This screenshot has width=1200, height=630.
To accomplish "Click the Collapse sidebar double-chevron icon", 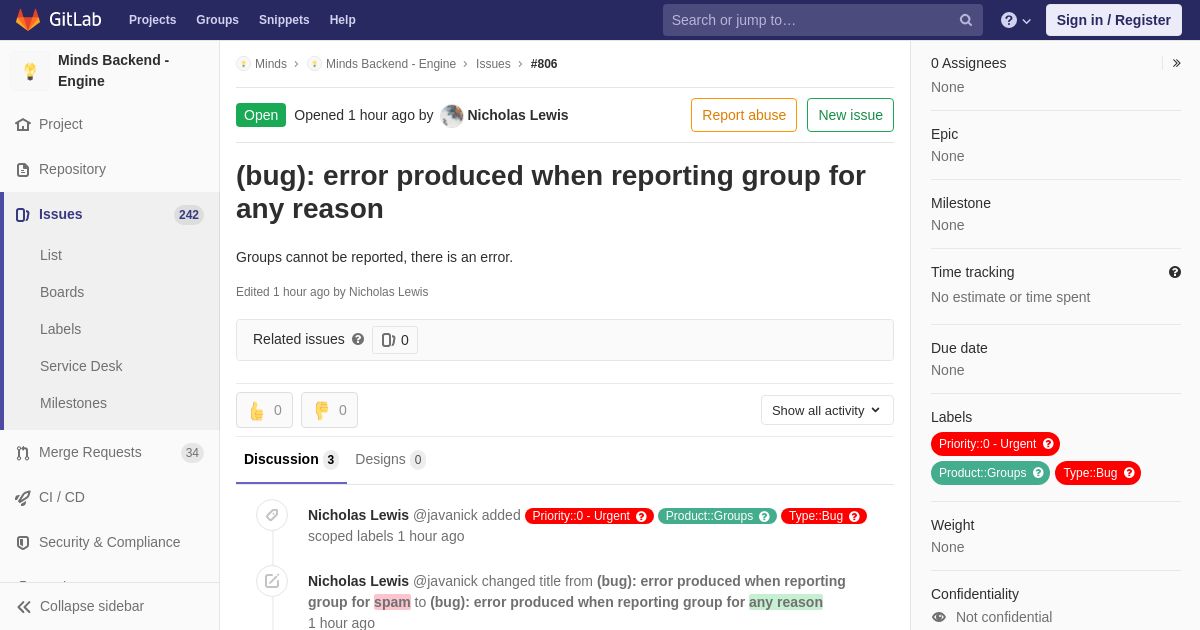I will [x=24, y=607].
